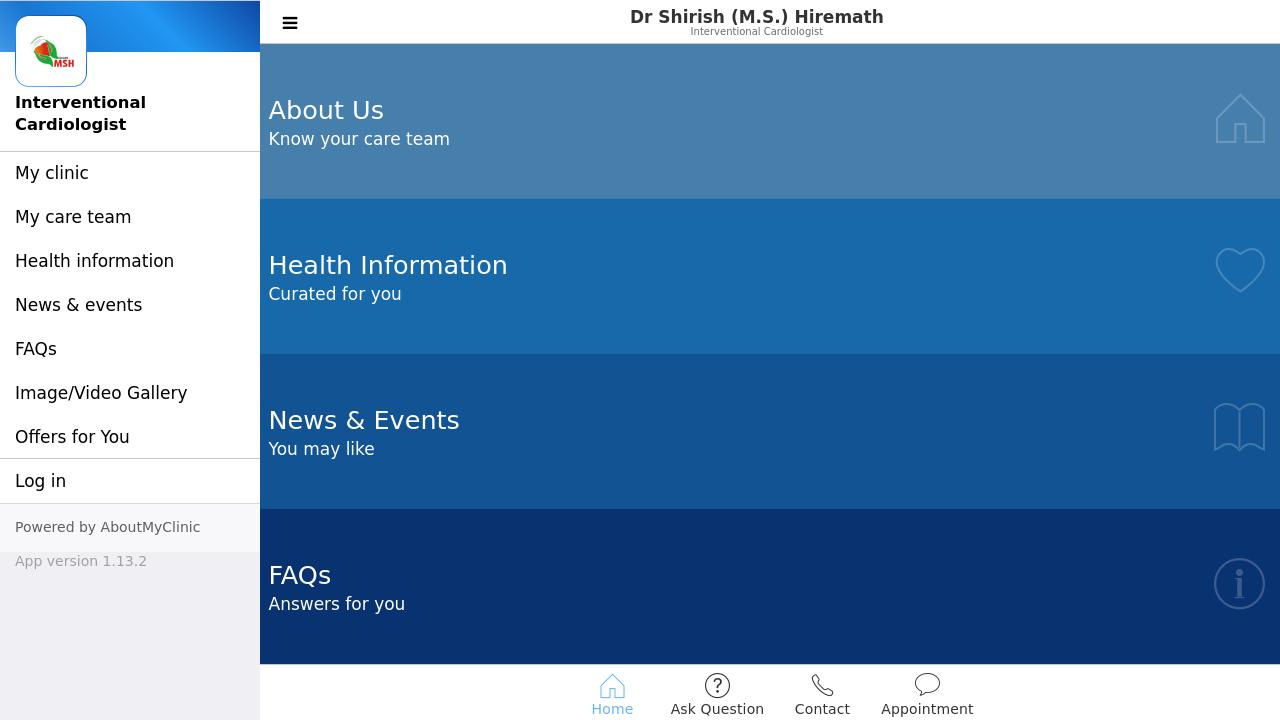Open Image/Video Gallery
Viewport: 1280px width, 720px height.
coord(130,393)
